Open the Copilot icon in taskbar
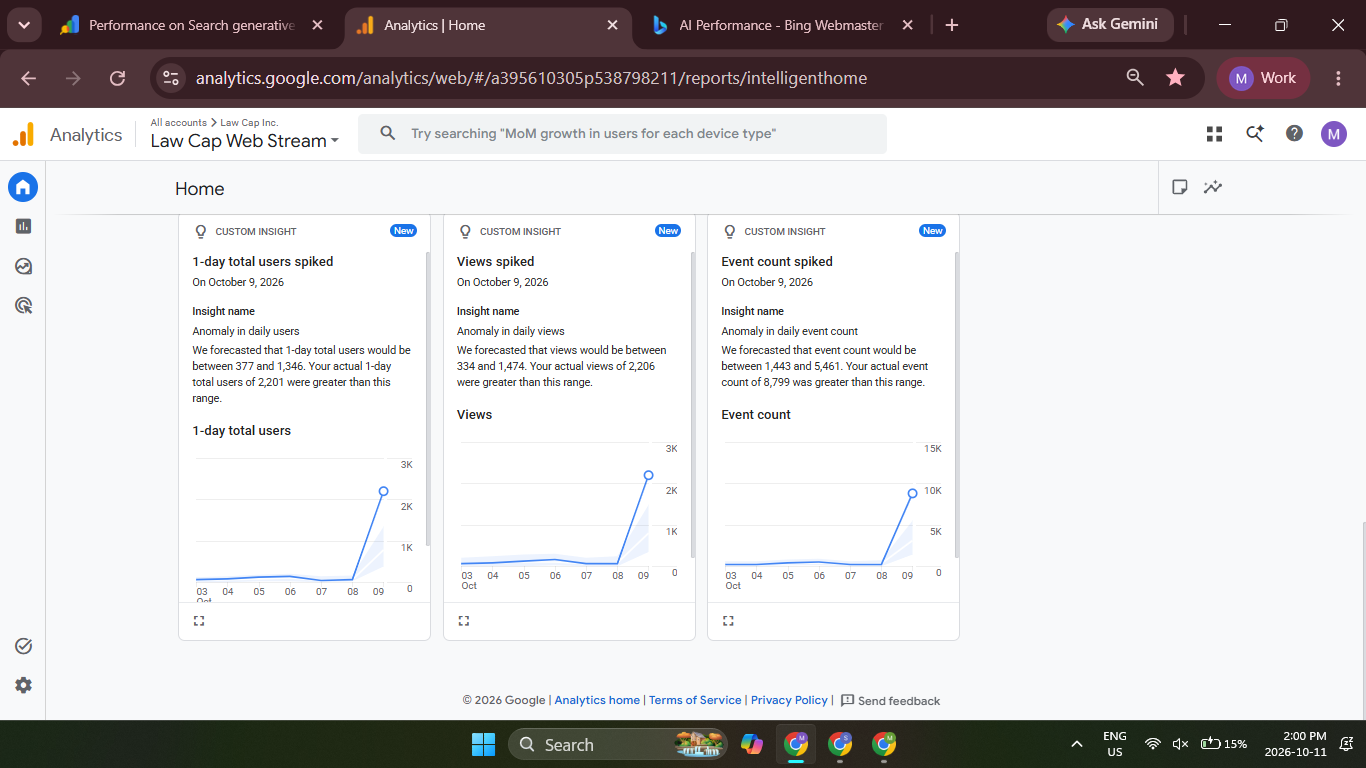 coord(752,744)
